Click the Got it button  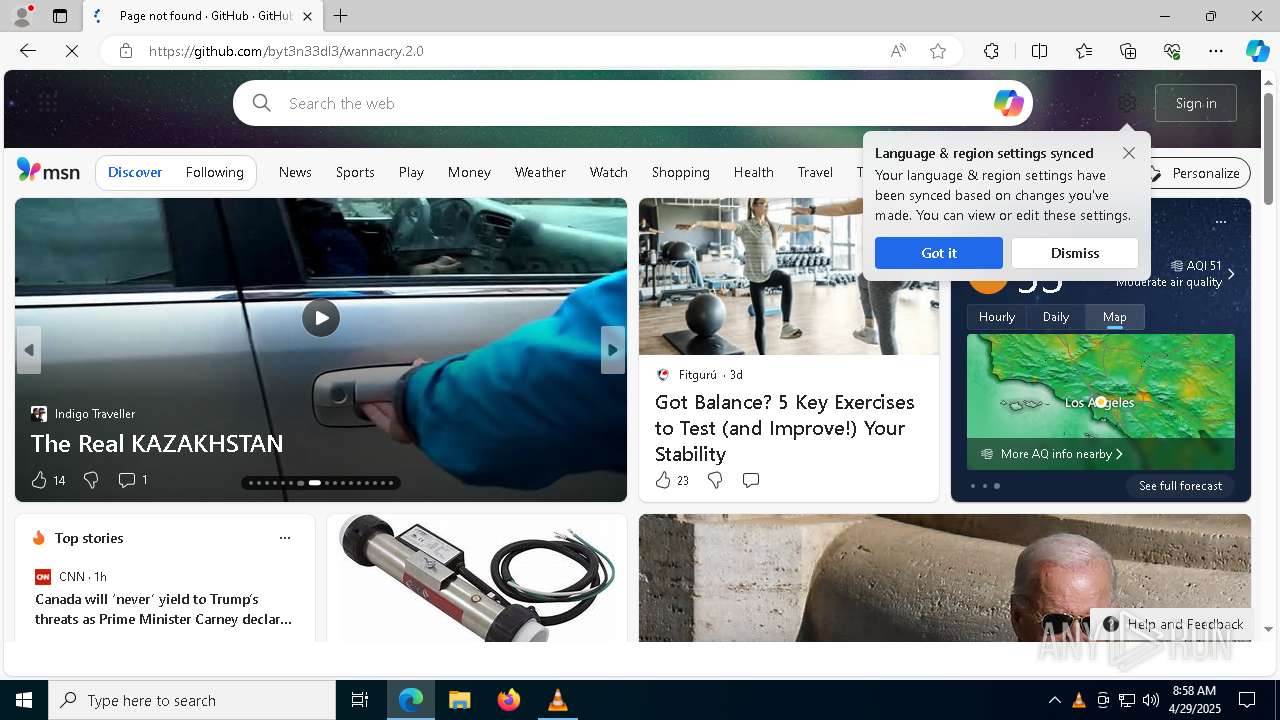pyautogui.click(x=939, y=253)
